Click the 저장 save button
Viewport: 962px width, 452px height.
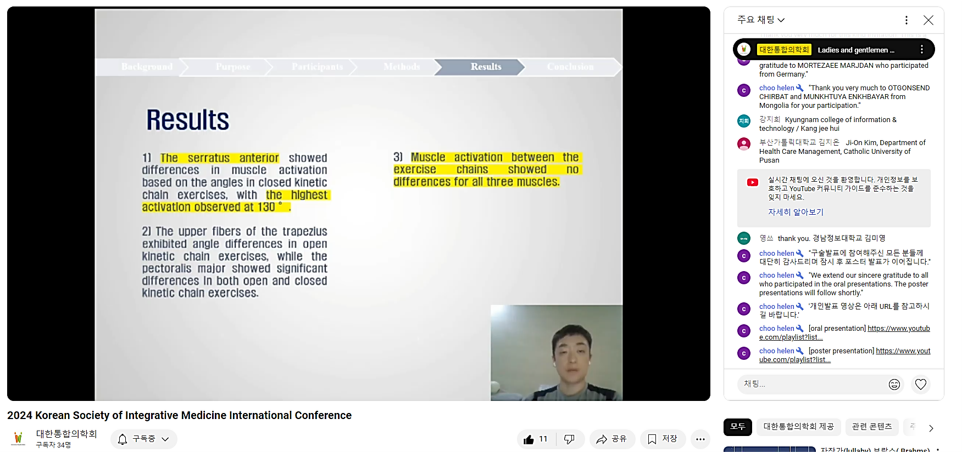(x=661, y=439)
